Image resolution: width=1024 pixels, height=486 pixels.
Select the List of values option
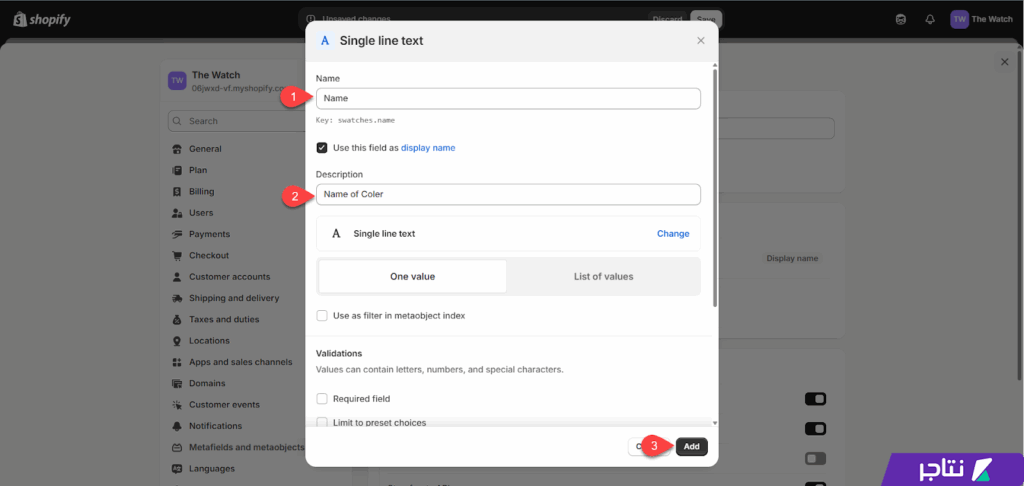point(603,276)
